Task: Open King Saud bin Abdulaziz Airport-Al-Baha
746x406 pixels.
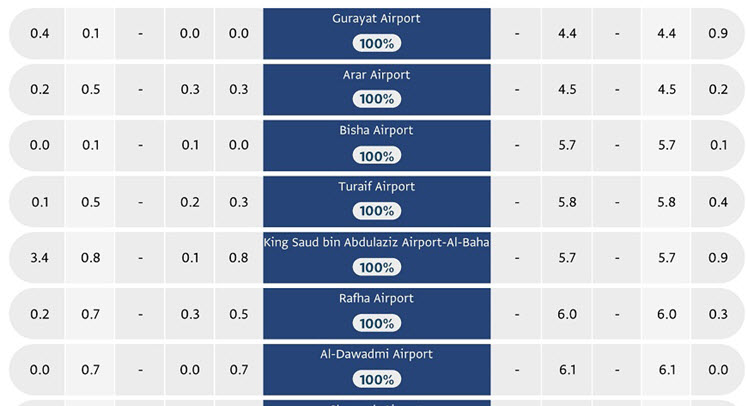Action: coord(376,243)
